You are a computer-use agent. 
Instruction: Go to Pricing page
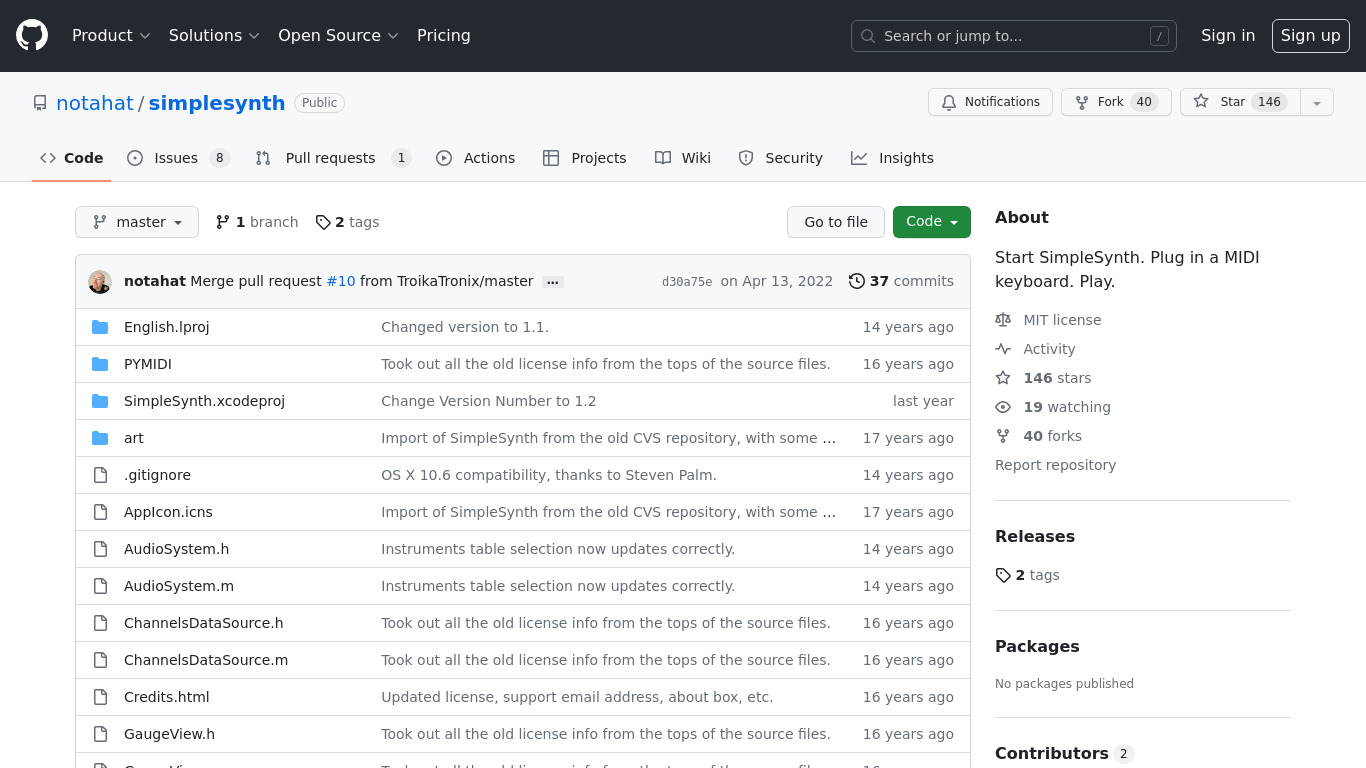click(443, 36)
